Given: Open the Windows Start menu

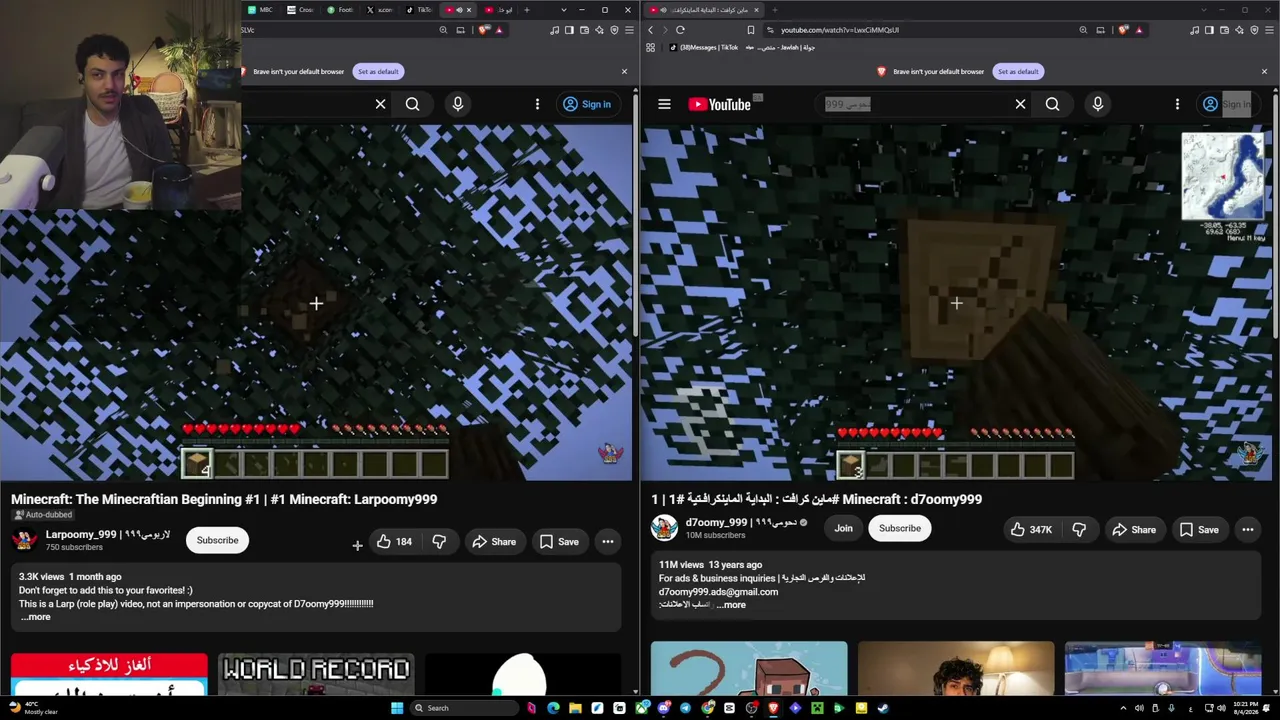Looking at the screenshot, I should point(397,708).
